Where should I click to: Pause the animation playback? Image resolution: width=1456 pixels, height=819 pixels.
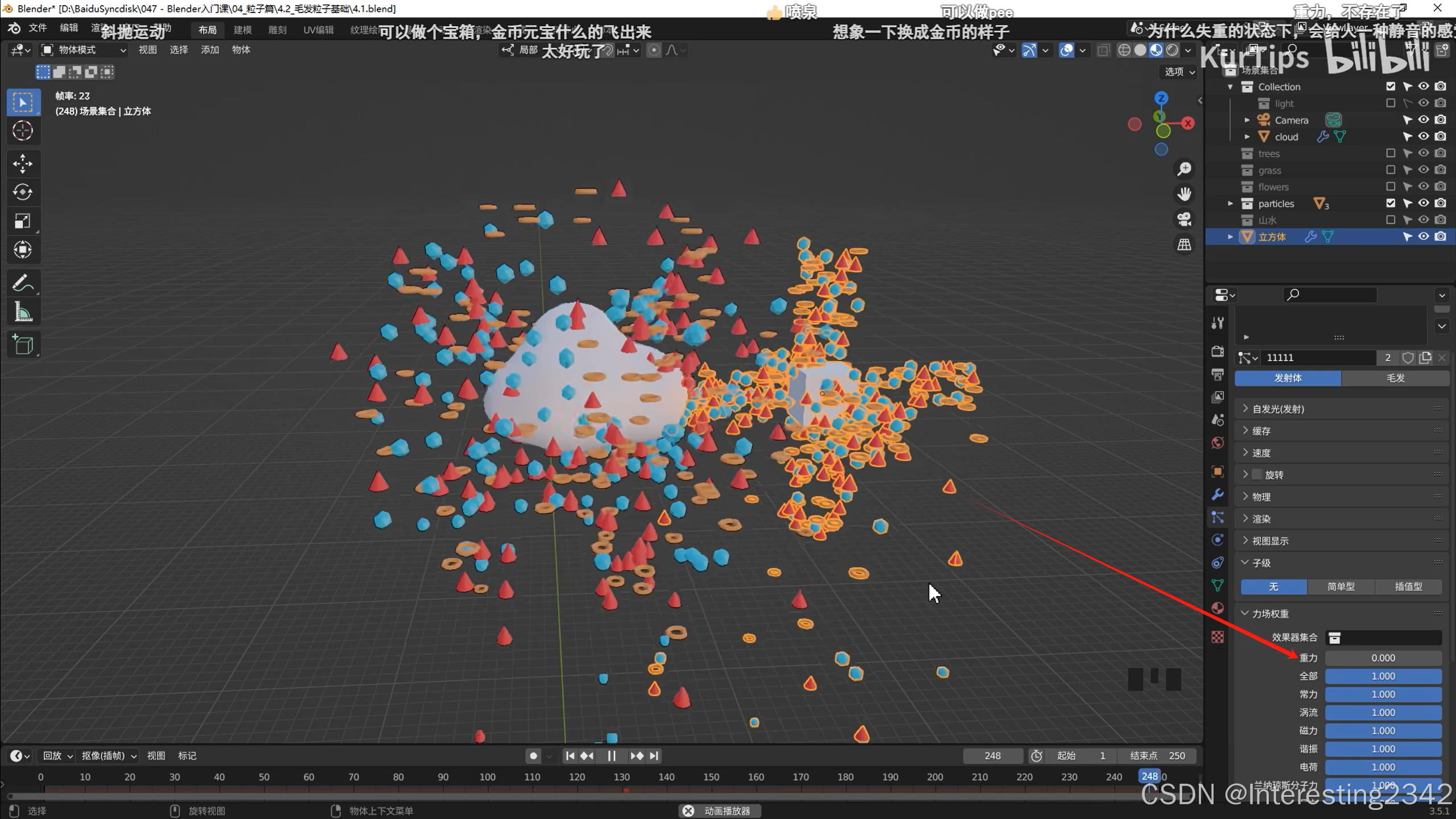(612, 756)
